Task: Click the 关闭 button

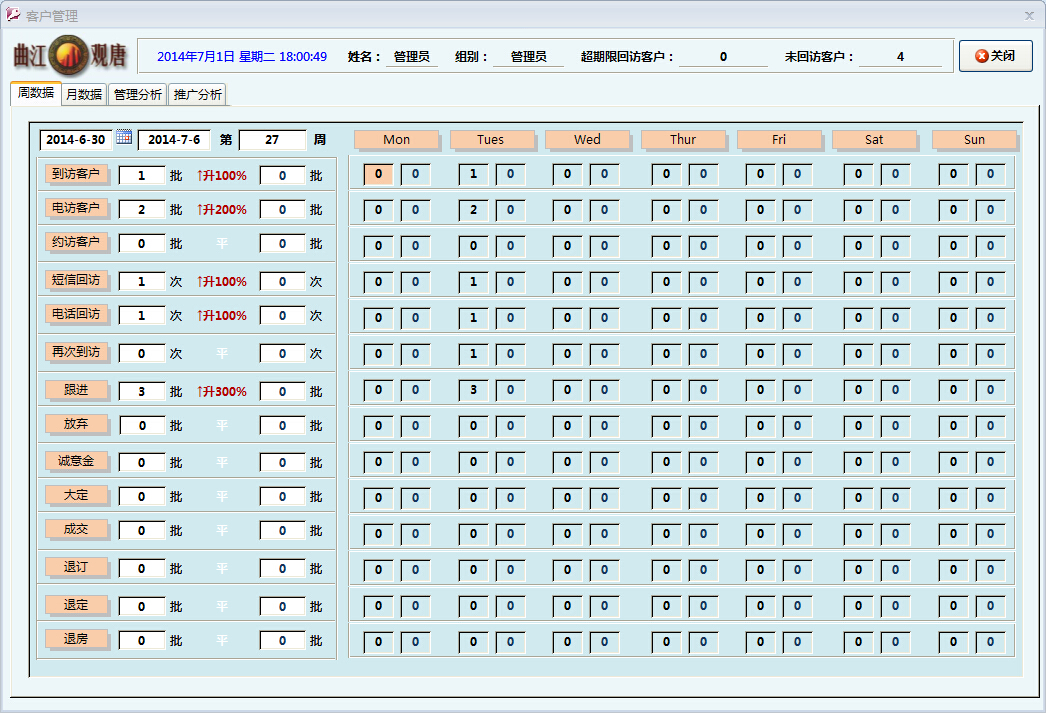Action: point(995,56)
